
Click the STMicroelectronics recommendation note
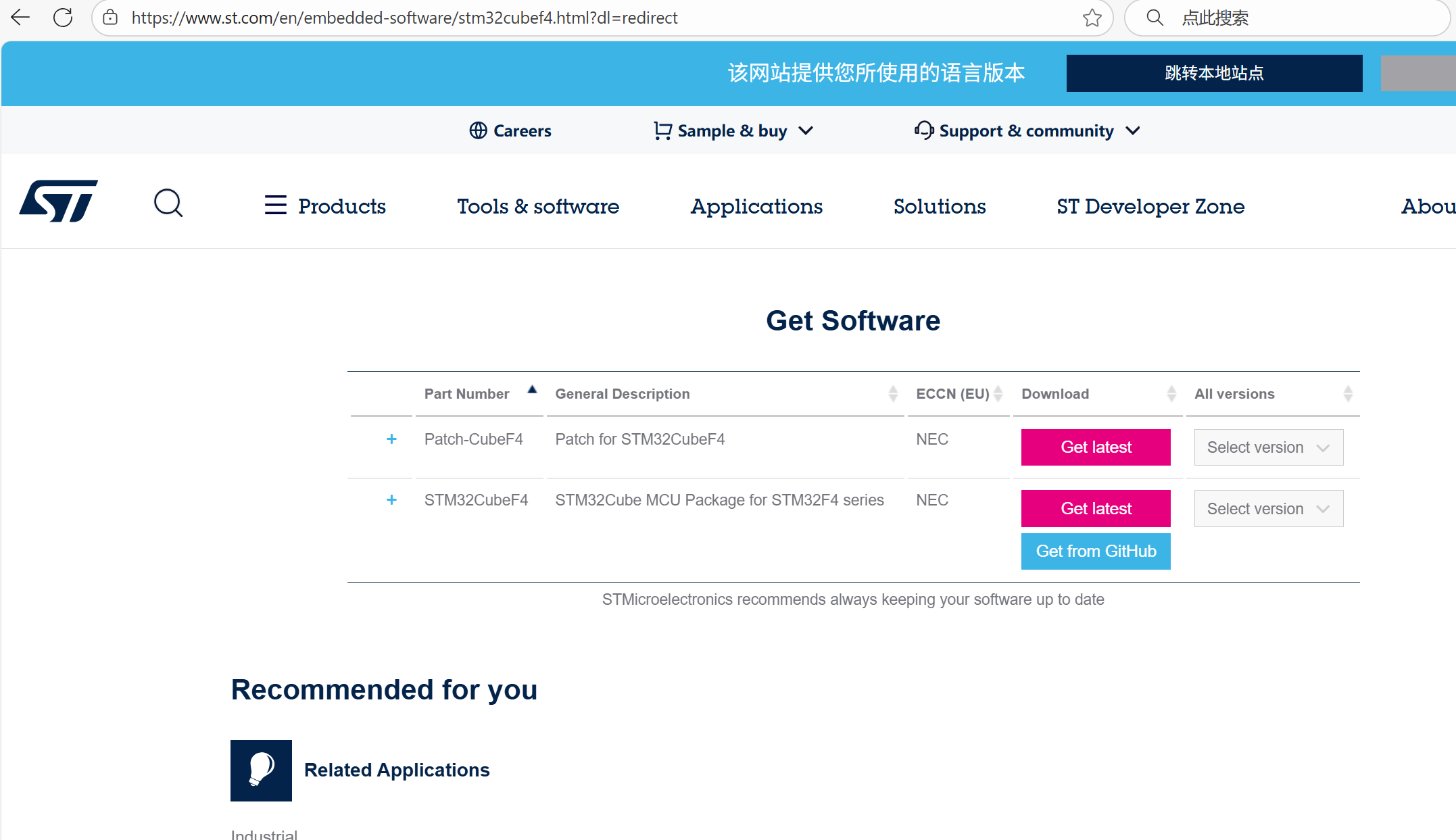tap(853, 599)
